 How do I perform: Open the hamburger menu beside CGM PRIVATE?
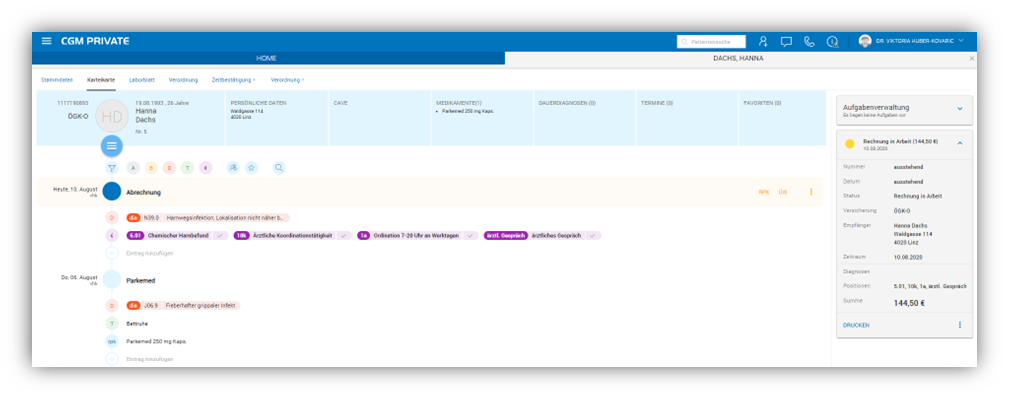click(46, 41)
